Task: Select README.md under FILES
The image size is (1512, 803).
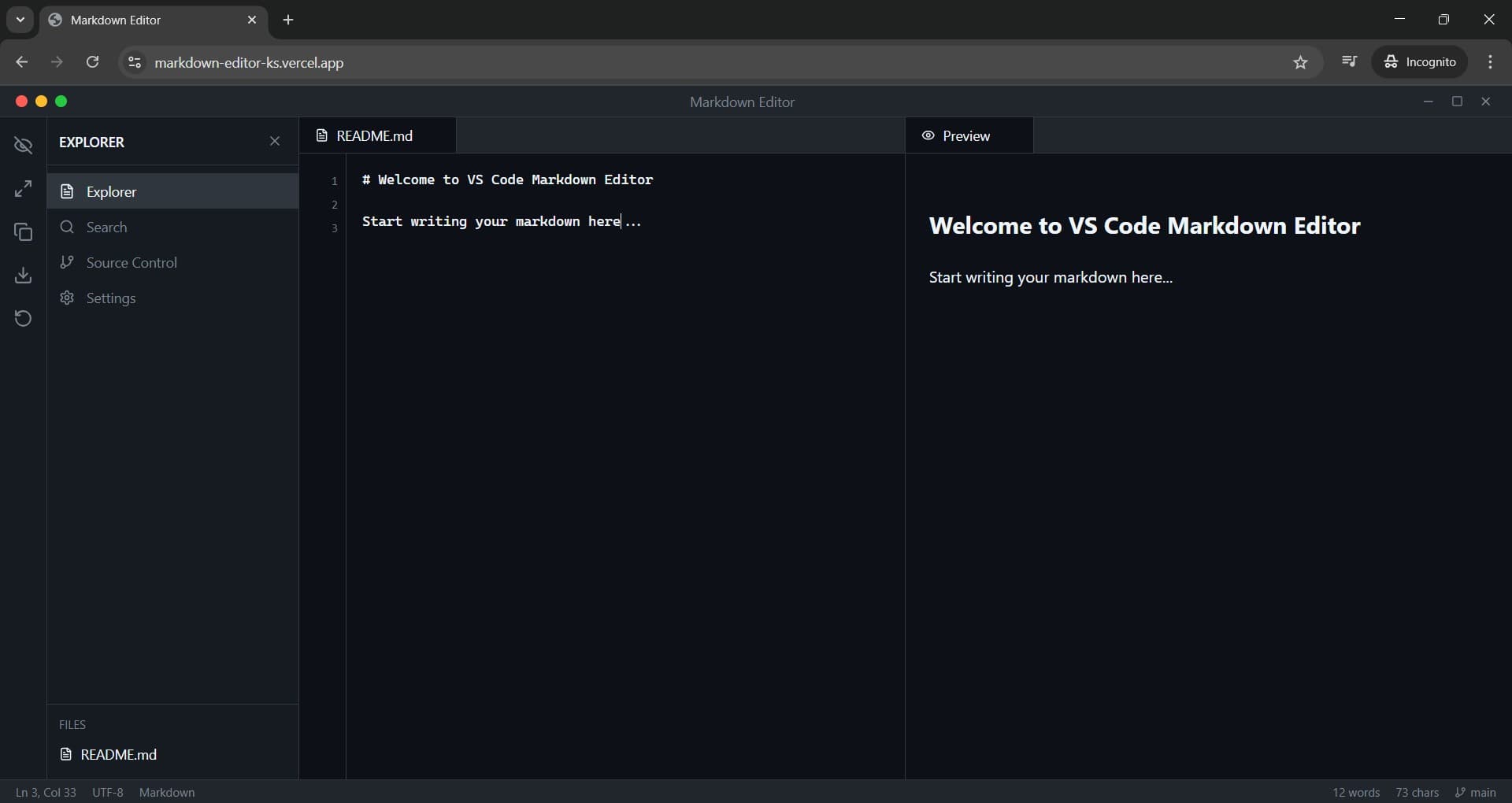Action: pos(119,754)
